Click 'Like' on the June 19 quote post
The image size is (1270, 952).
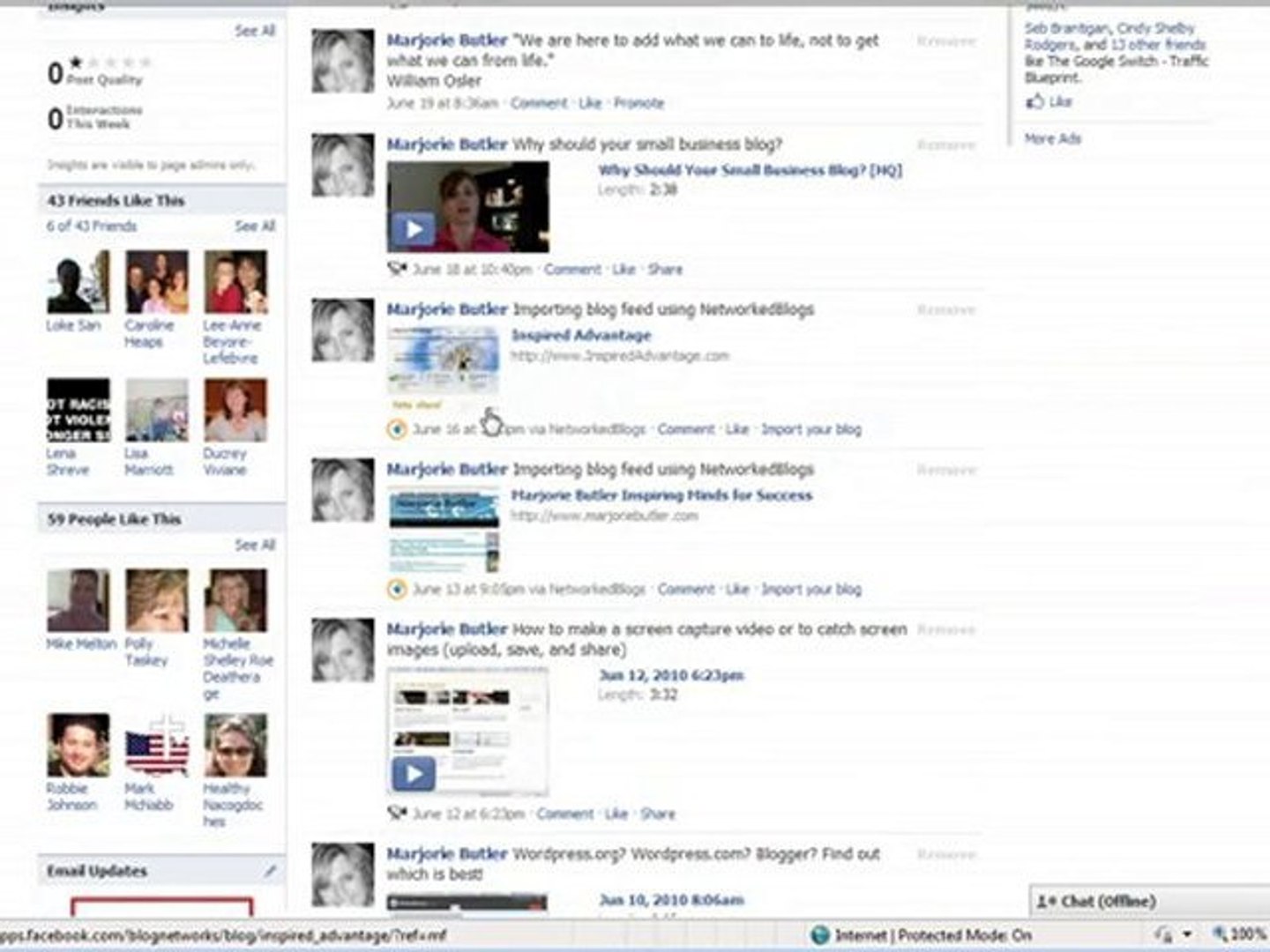click(x=590, y=103)
